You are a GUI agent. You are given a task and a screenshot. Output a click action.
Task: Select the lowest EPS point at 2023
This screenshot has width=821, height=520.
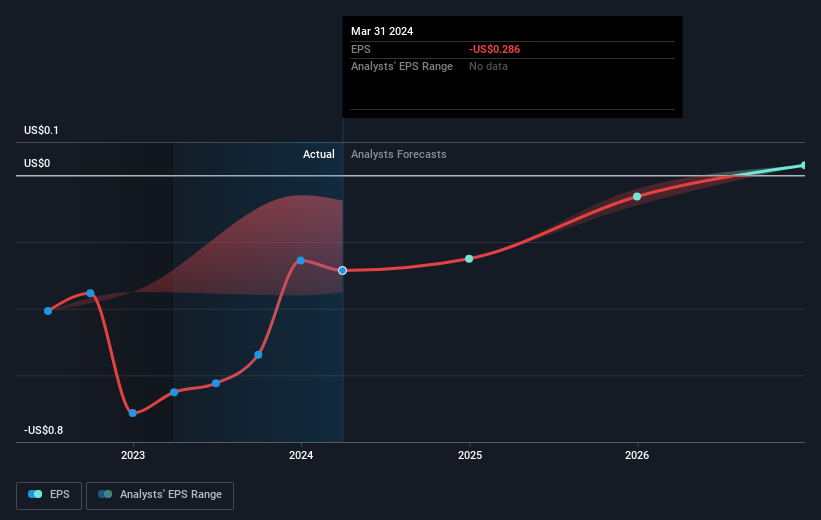pos(132,413)
